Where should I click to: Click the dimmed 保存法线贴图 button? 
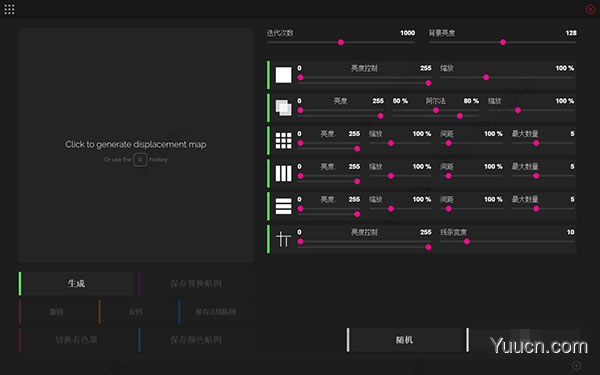tap(215, 312)
